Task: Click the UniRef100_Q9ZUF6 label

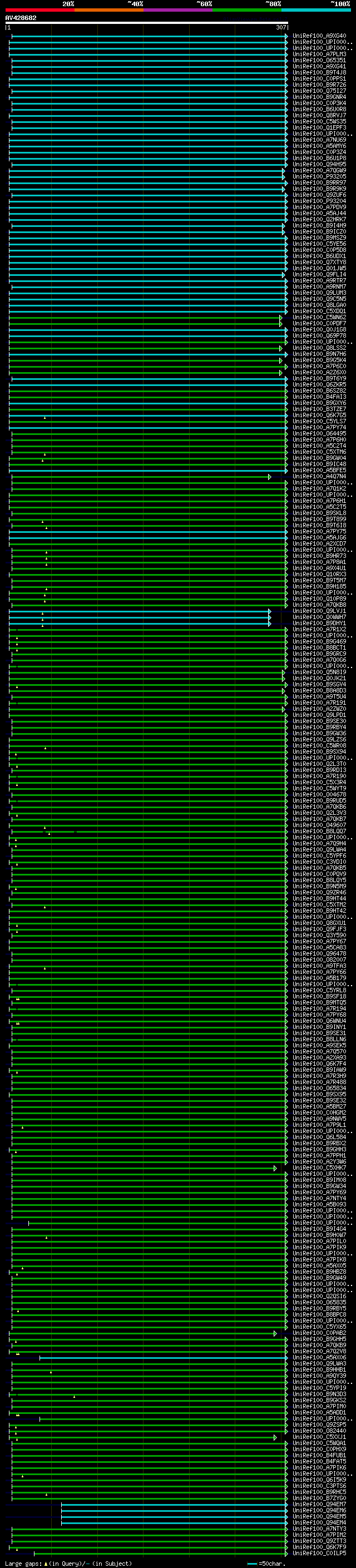Action: pyautogui.click(x=319, y=195)
